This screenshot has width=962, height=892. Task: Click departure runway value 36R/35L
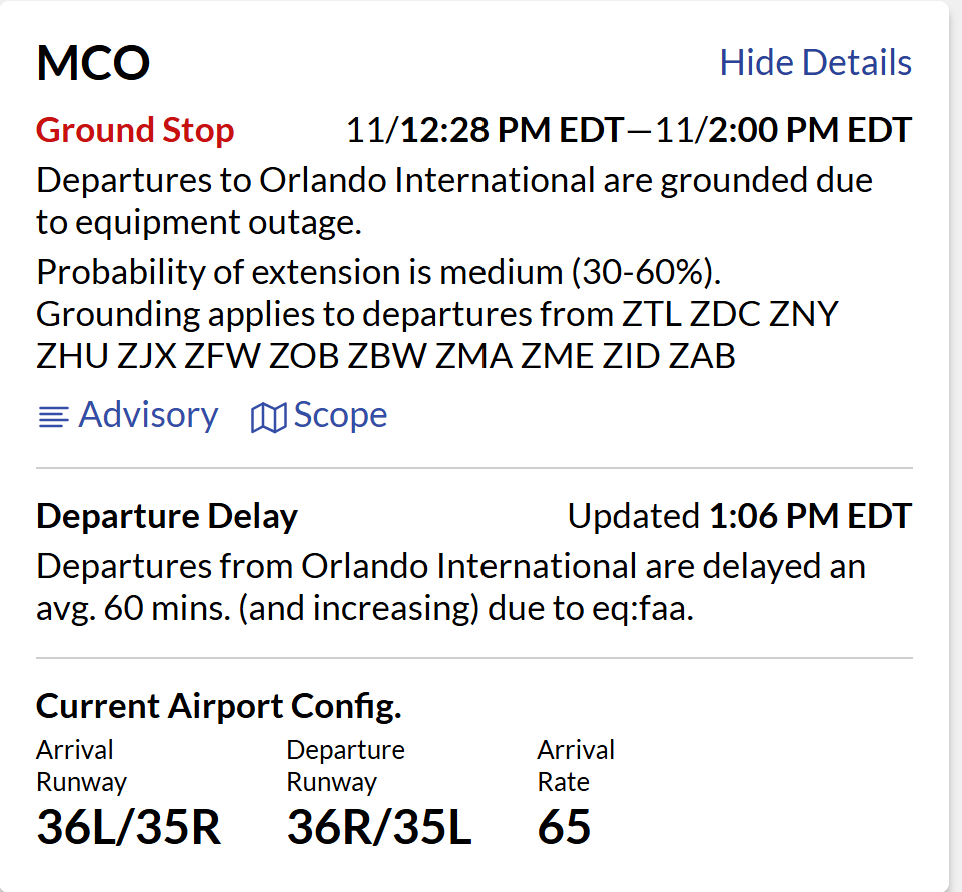click(378, 827)
